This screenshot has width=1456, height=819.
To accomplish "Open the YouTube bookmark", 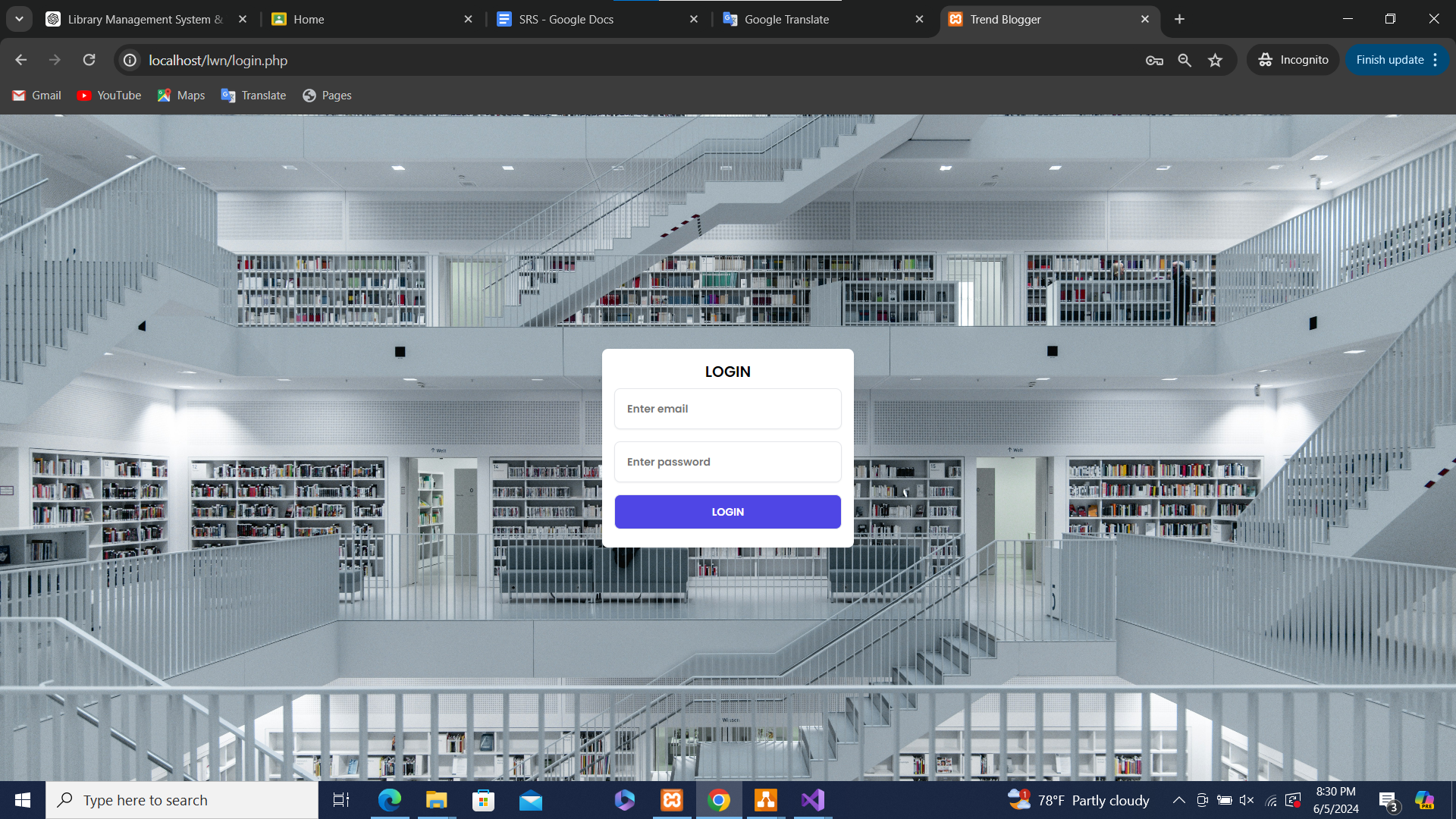I will coord(109,96).
